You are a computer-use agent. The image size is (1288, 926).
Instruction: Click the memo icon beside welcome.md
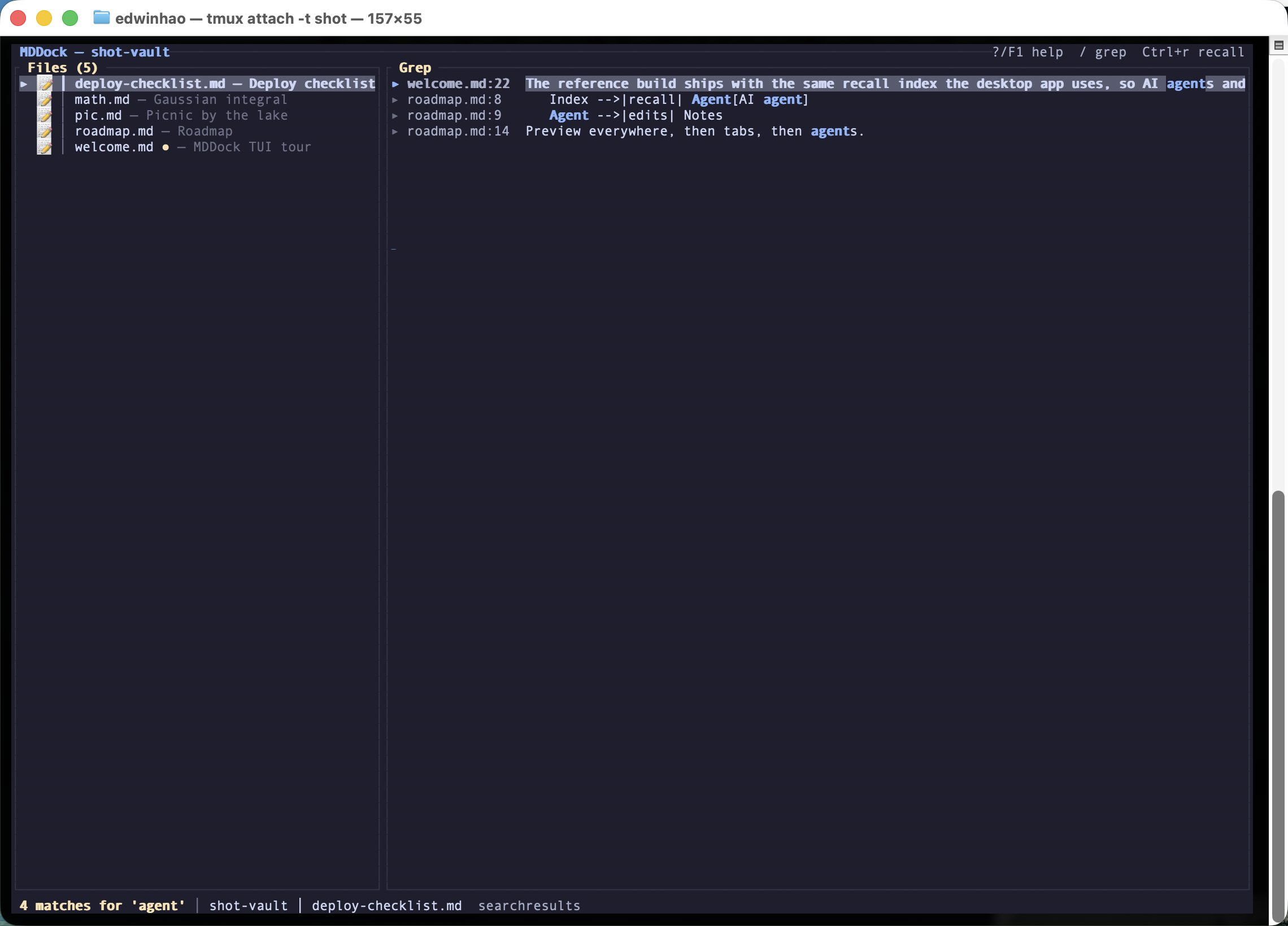click(45, 147)
